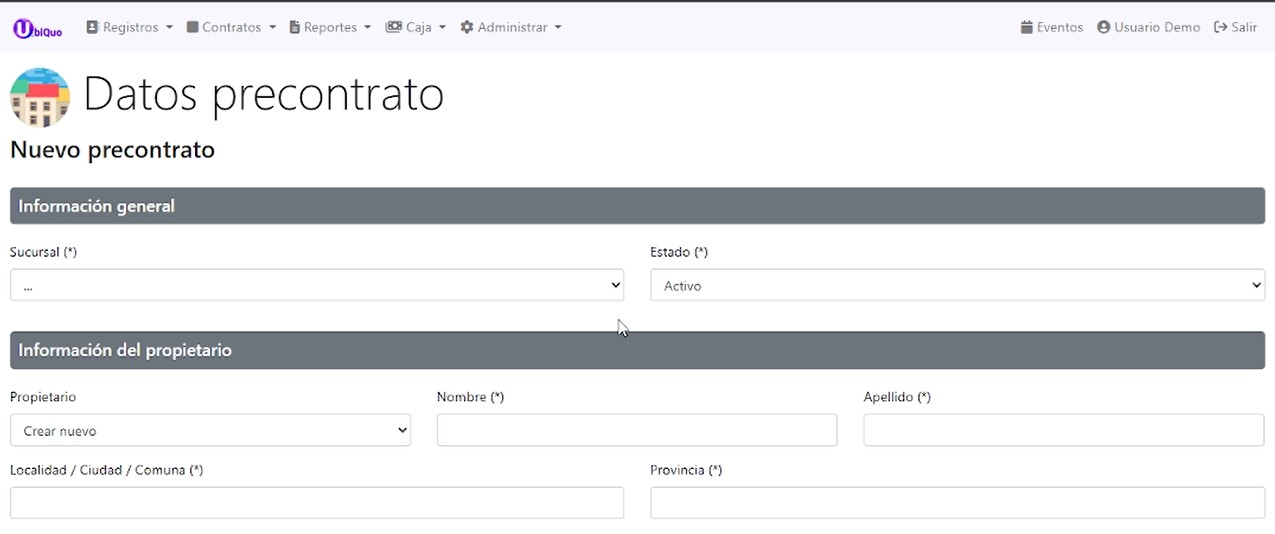The width and height of the screenshot is (1275, 534).
Task: Open the Usuario Demo profile link
Action: point(1148,28)
